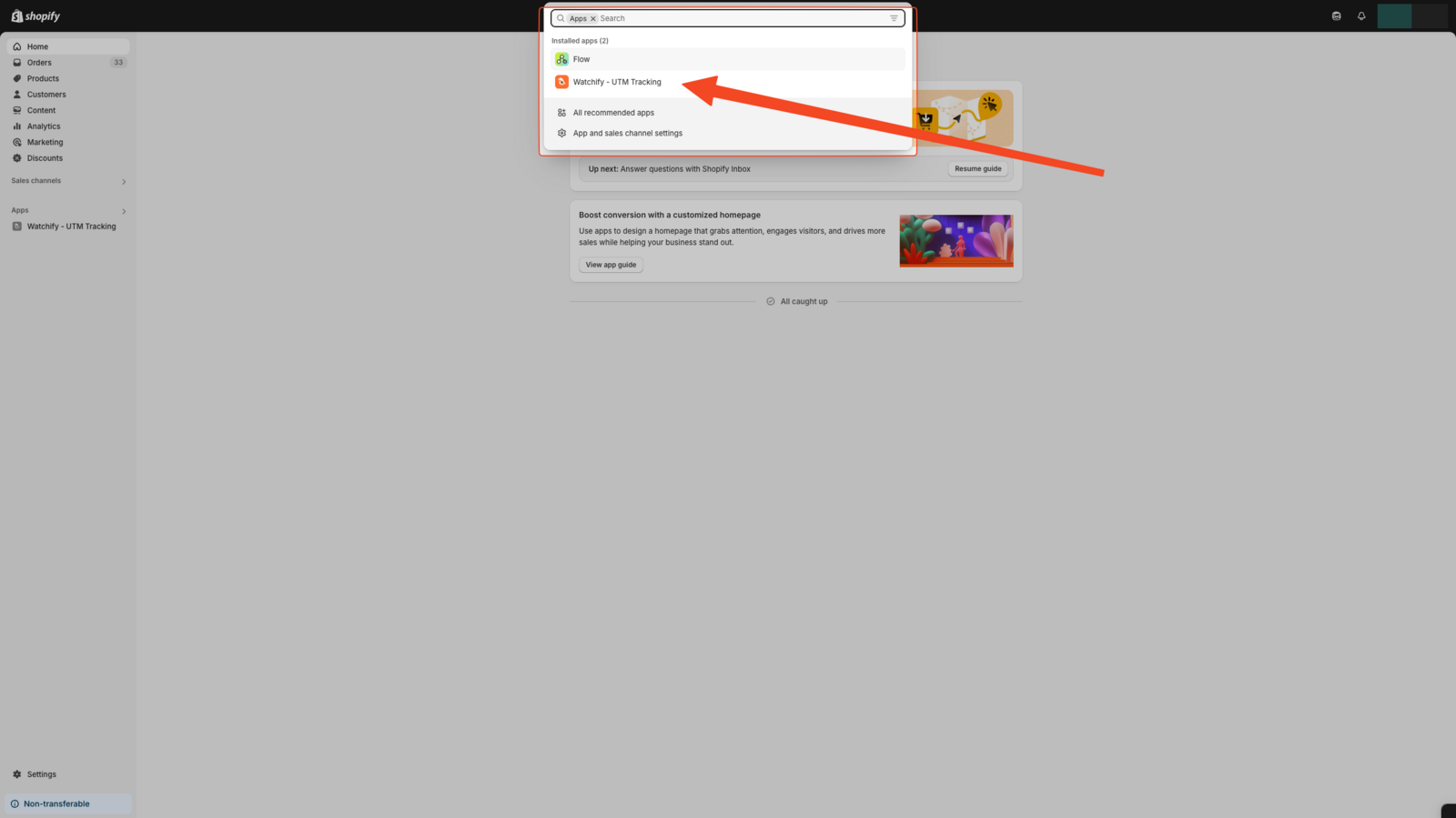This screenshot has height=818, width=1456.
Task: Open the Analytics page
Action: coord(44,126)
